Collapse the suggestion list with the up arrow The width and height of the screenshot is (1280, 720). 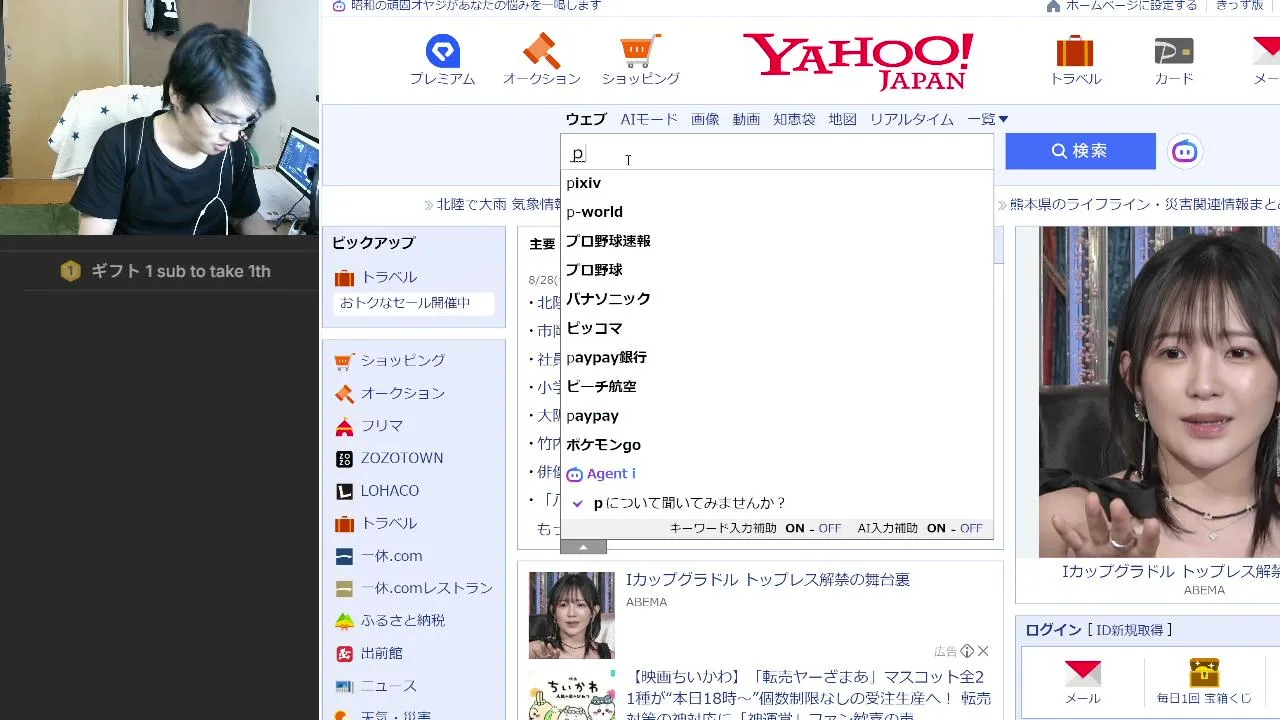point(584,547)
